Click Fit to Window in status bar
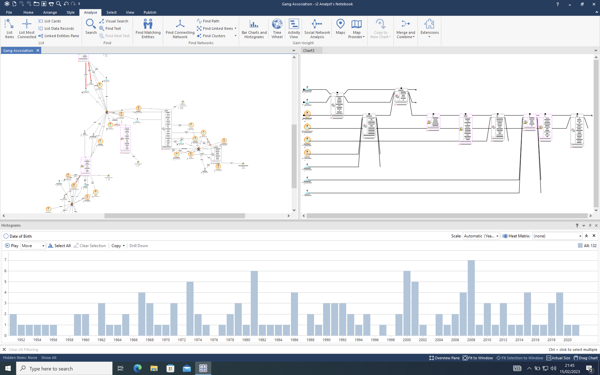This screenshot has width=600, height=375. coord(478,358)
